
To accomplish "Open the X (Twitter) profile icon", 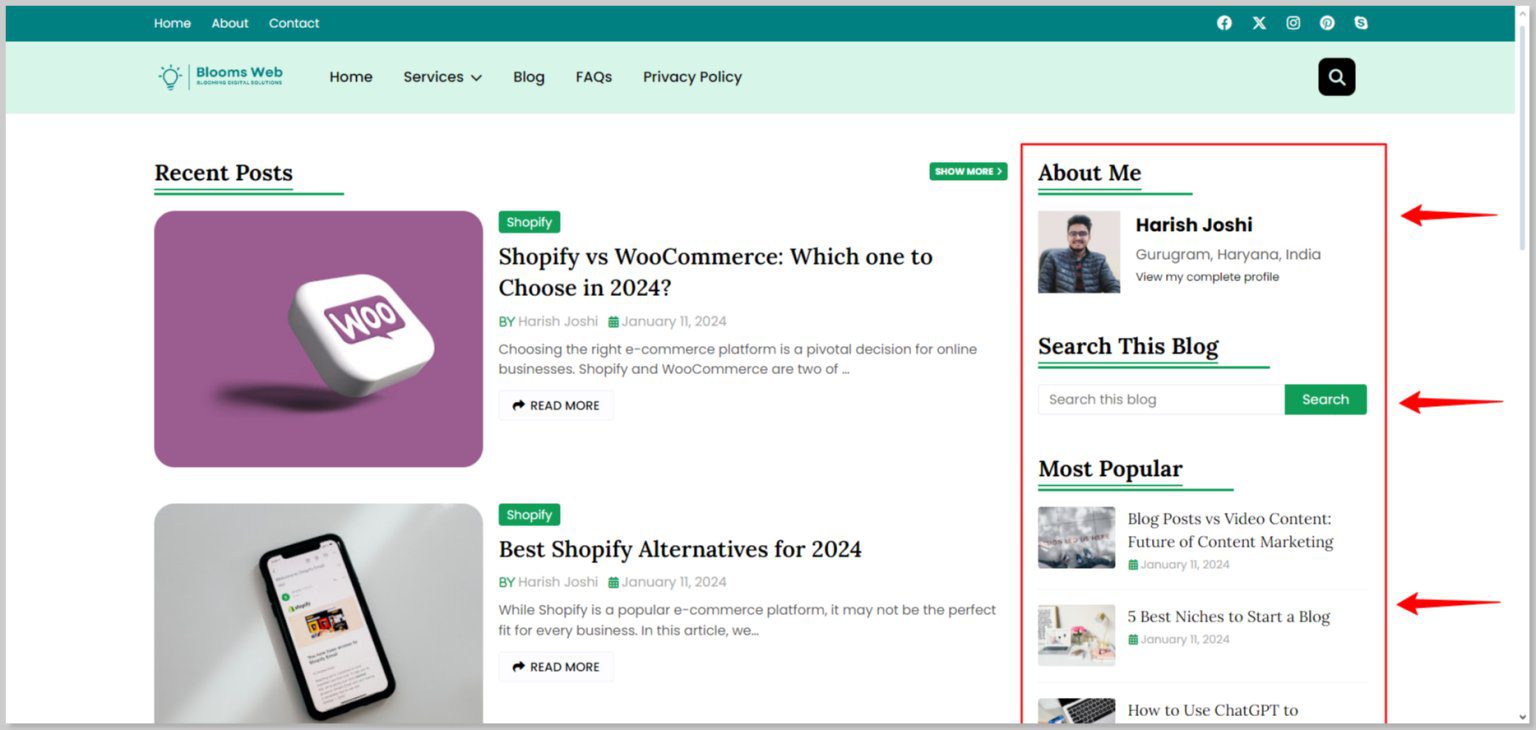I will [x=1258, y=22].
